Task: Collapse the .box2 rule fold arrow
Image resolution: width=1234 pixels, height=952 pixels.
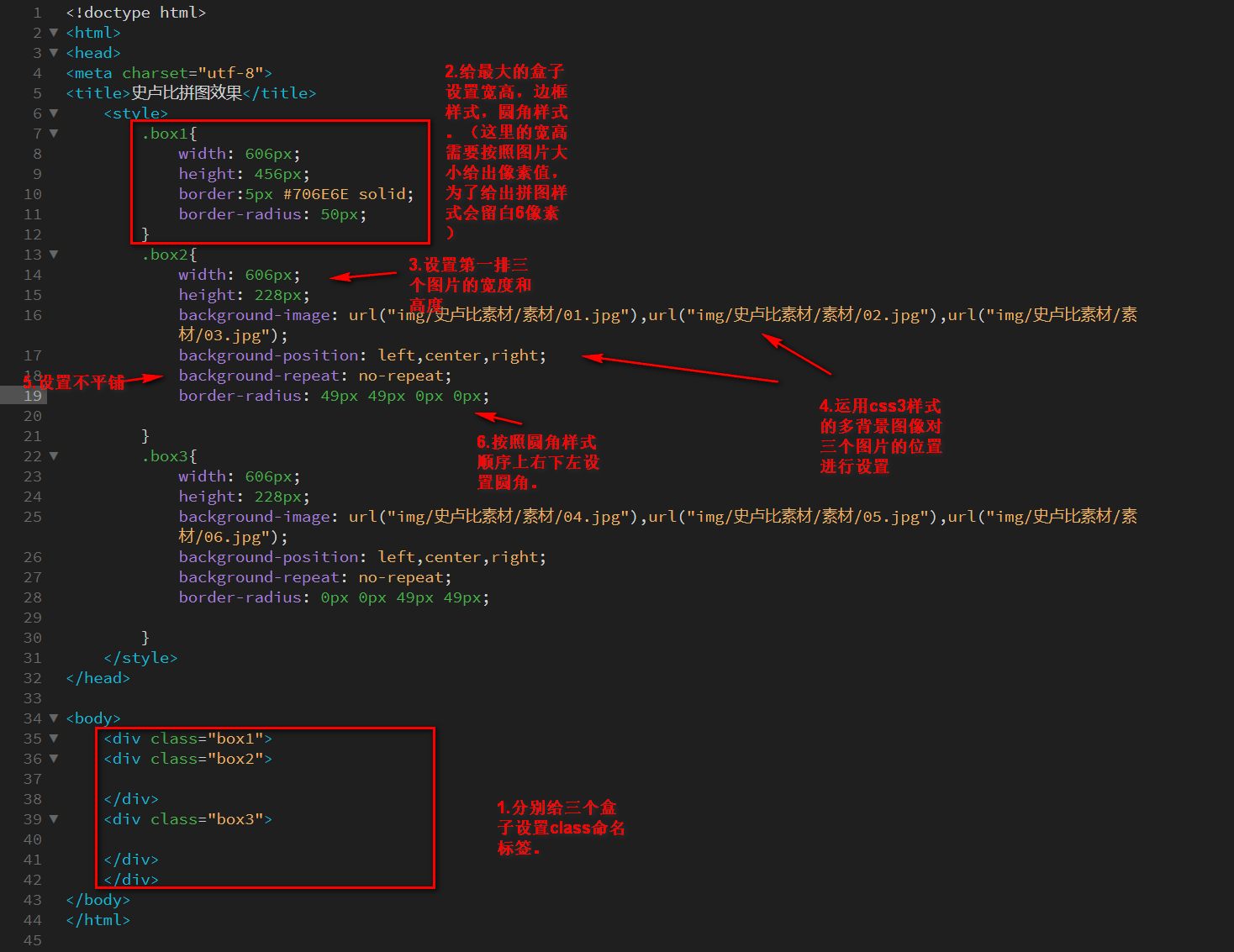Action: (54, 255)
